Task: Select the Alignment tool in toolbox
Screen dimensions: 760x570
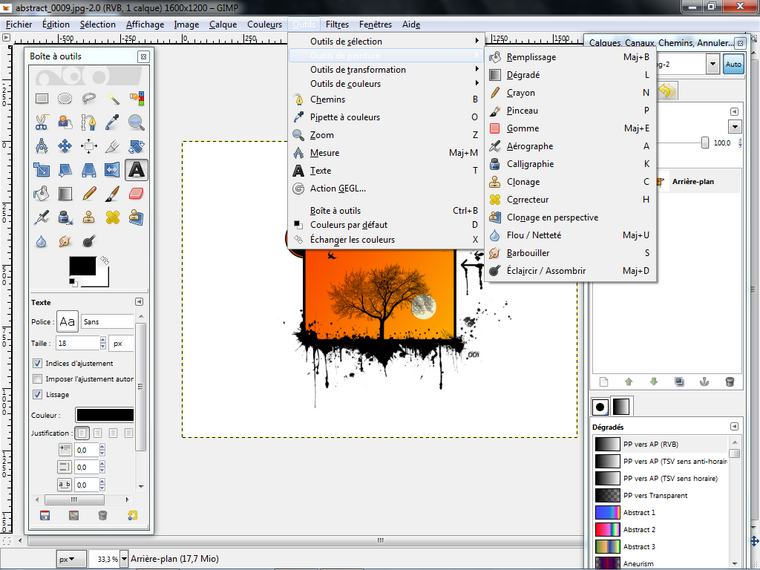Action: [89, 146]
